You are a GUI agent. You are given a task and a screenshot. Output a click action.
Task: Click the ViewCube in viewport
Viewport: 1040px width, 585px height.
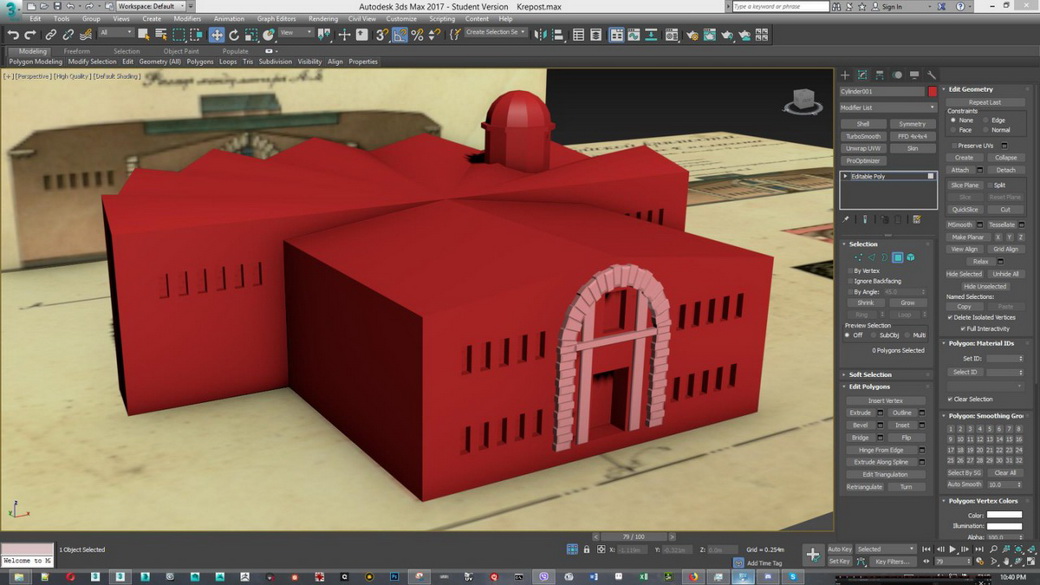click(x=802, y=101)
